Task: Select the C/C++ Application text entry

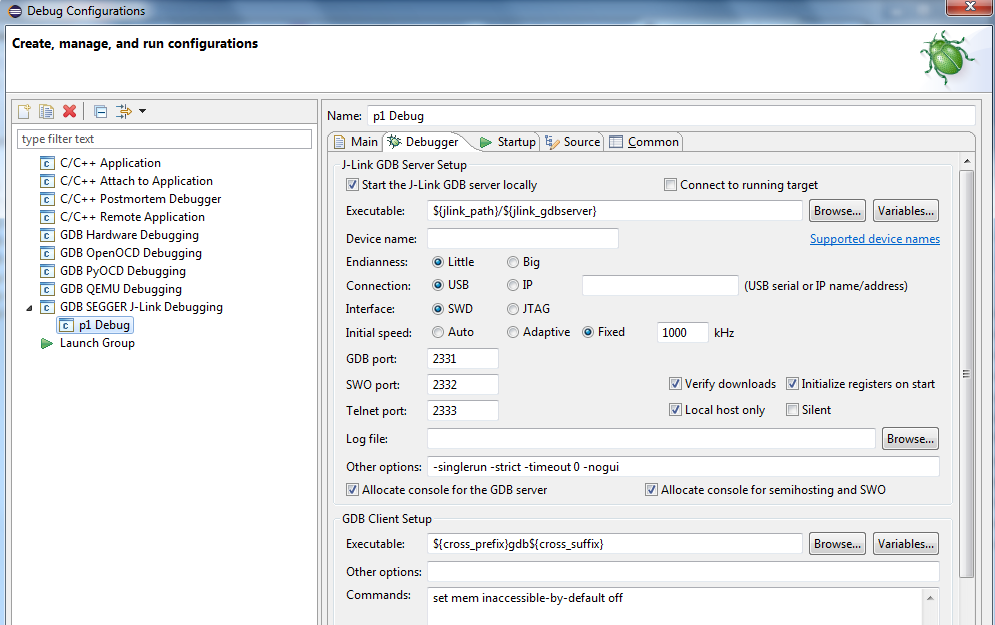Action: click(x=110, y=163)
